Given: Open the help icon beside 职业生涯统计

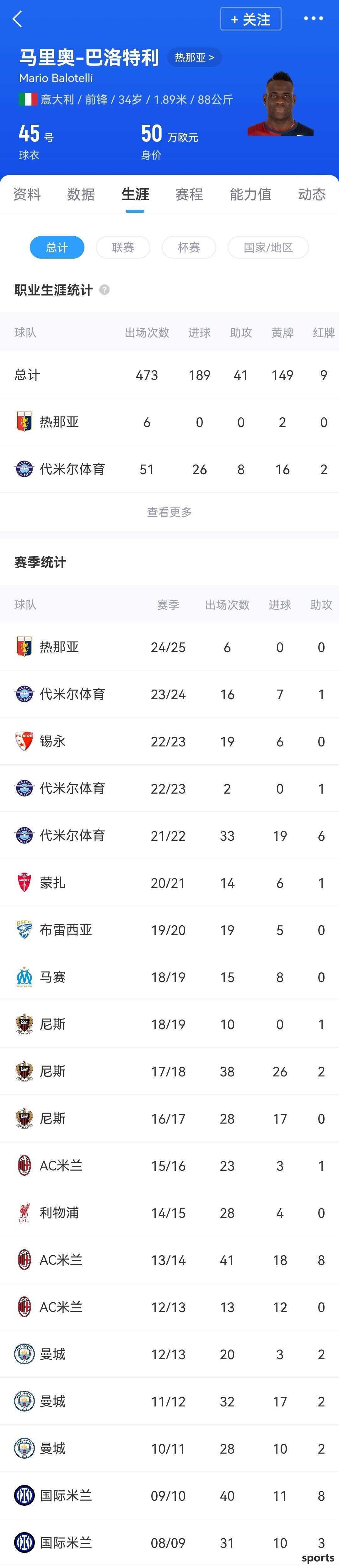Looking at the screenshot, I should tap(105, 290).
